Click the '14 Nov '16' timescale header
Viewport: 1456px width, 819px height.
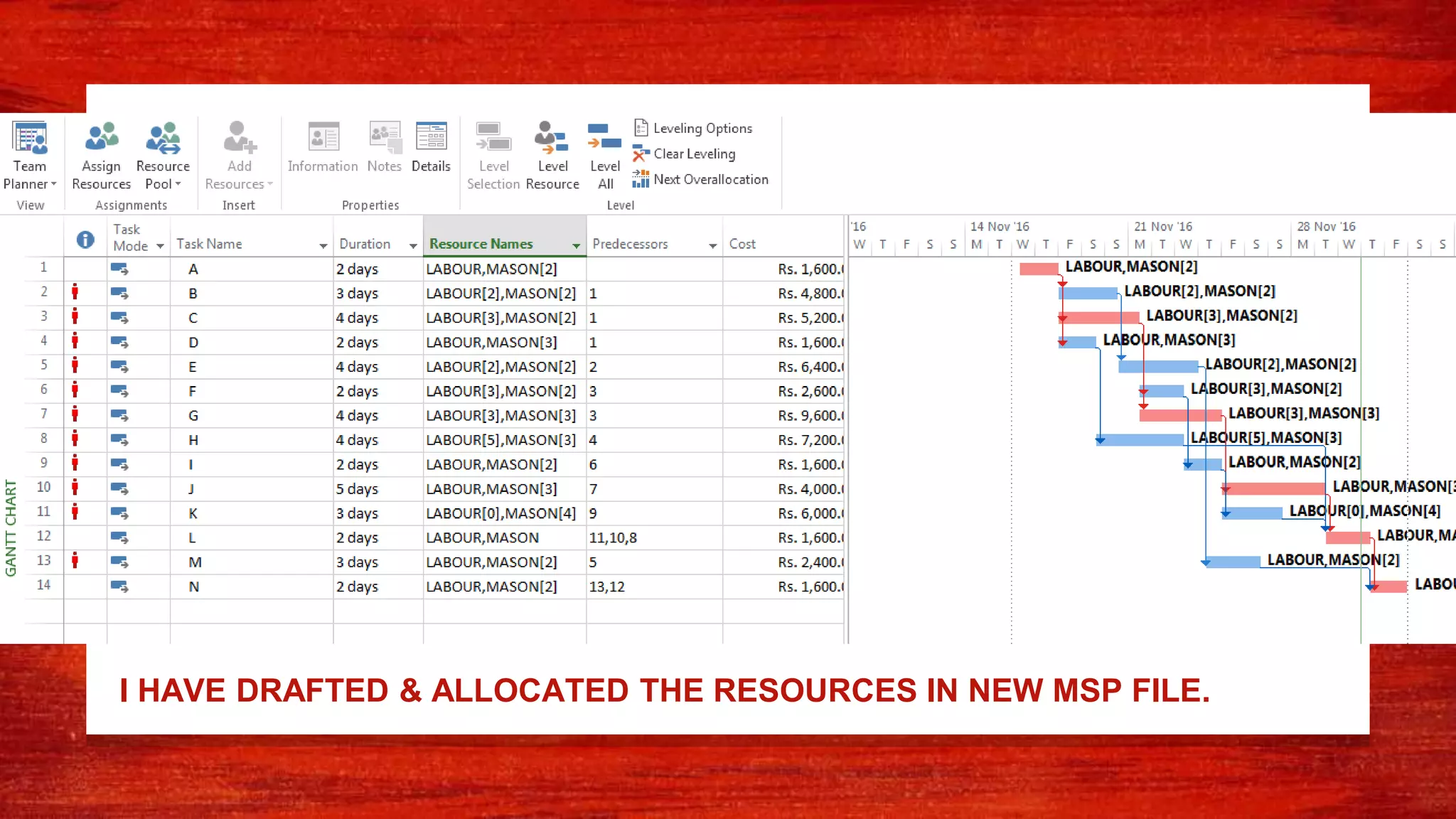pos(1000,227)
